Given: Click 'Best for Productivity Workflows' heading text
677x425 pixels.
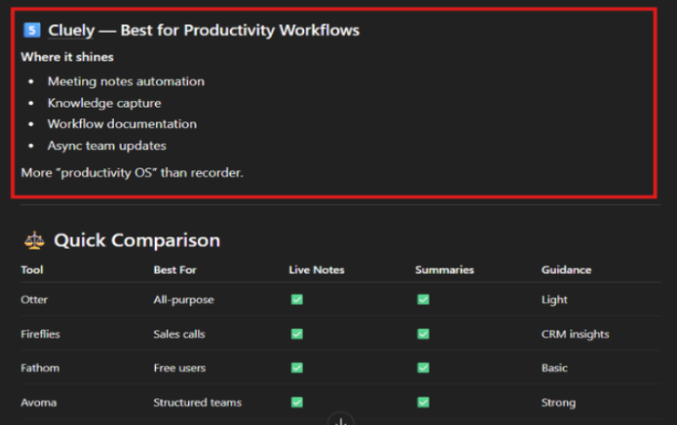Looking at the screenshot, I should click(x=240, y=31).
